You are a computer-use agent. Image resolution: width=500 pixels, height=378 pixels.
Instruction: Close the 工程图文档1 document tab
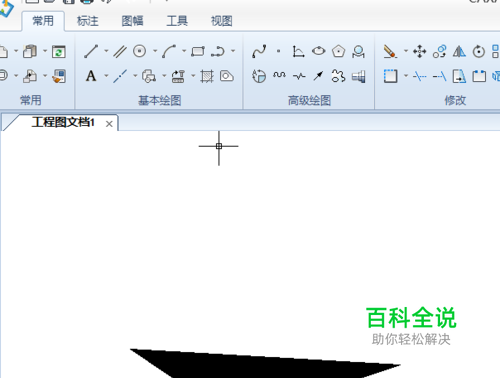109,124
